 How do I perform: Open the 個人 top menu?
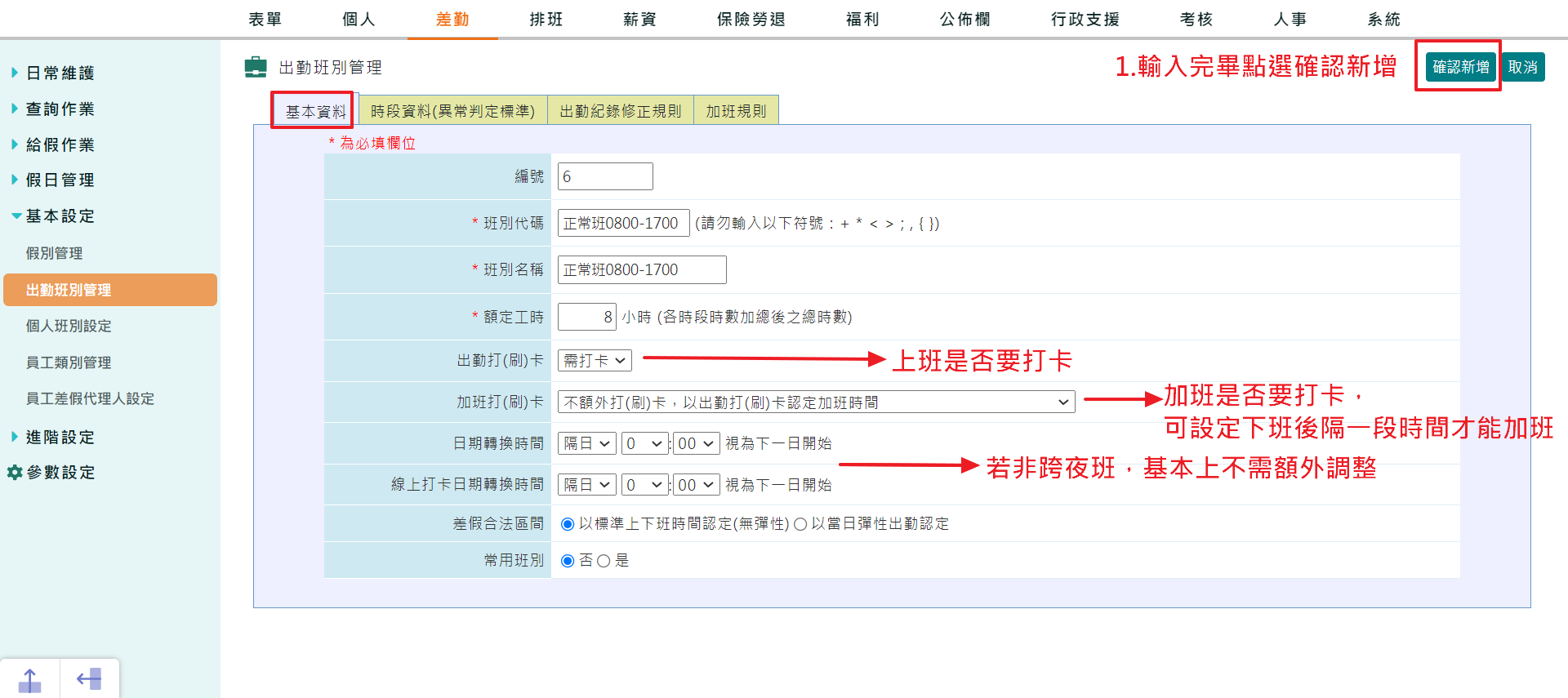359,19
